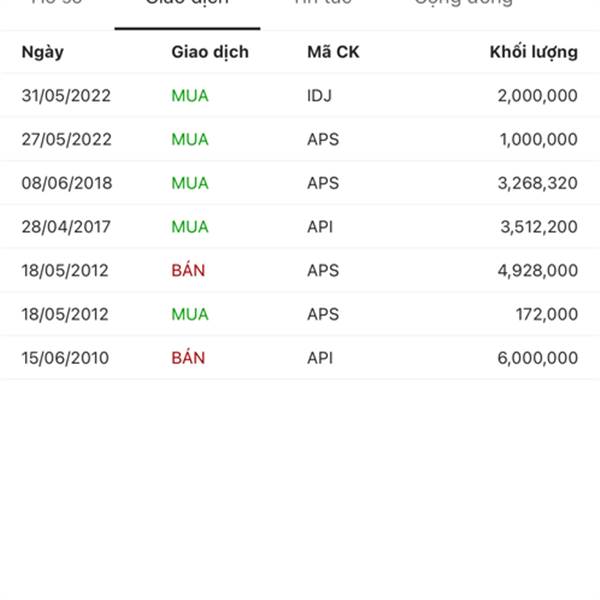600x600 pixels.
Task: Click the 1,000,000 volume for APS
Action: [x=538, y=140]
